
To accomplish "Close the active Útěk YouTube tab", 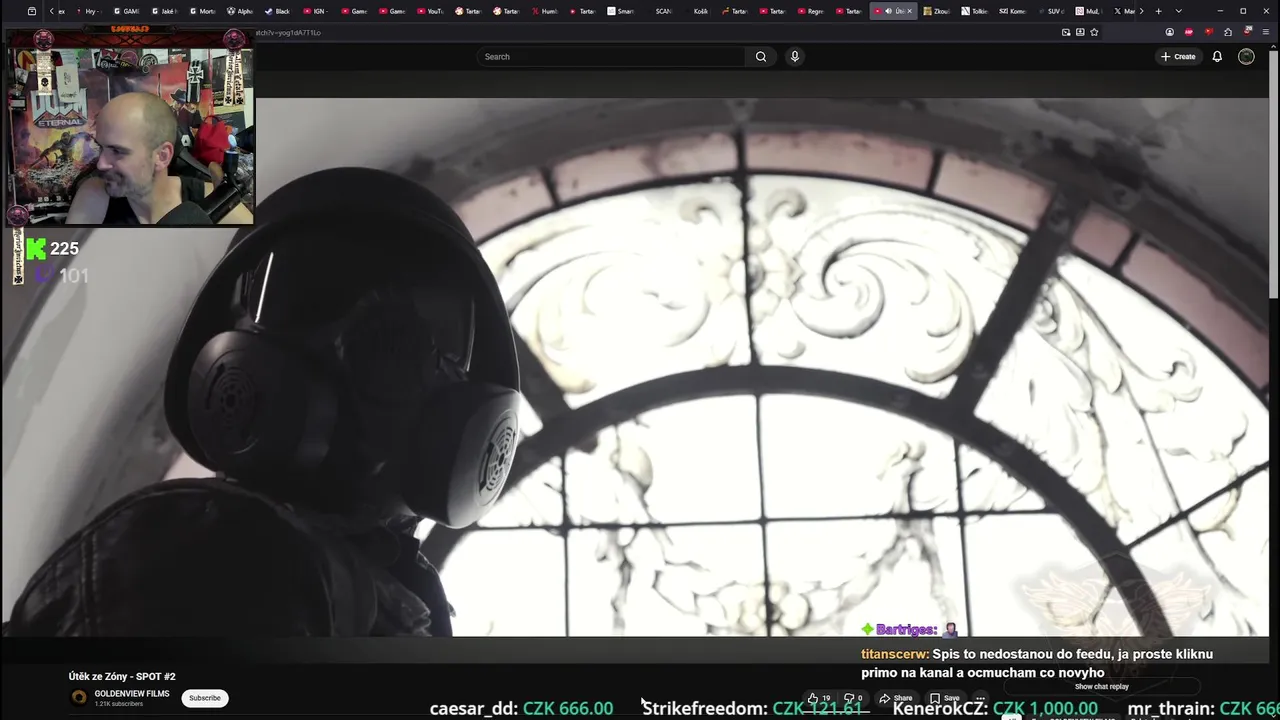I will coord(909,11).
